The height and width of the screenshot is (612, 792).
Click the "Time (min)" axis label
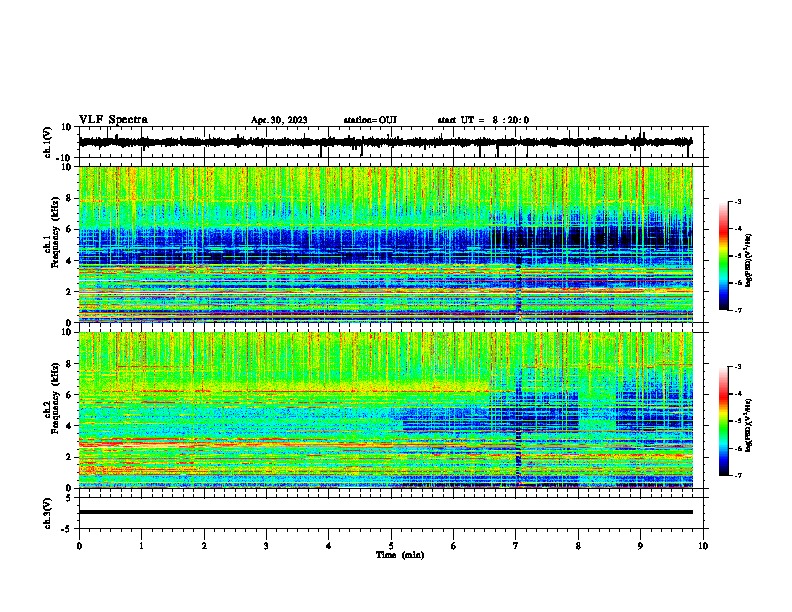pyautogui.click(x=400, y=555)
